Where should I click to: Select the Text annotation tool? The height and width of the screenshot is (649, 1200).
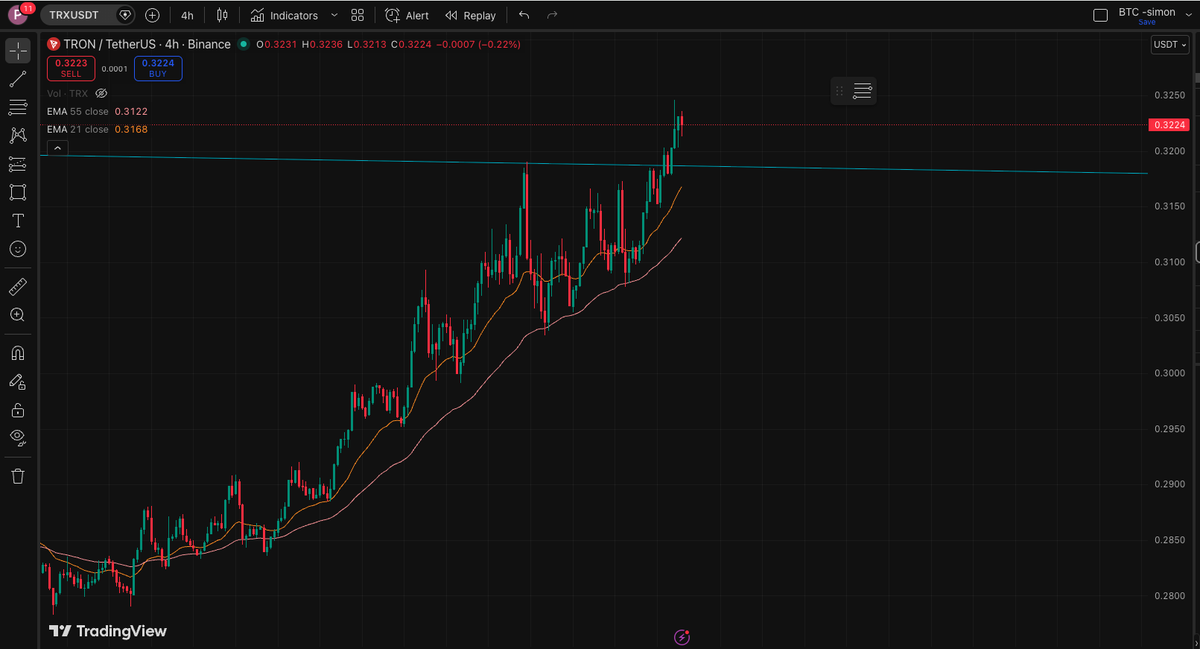point(18,220)
